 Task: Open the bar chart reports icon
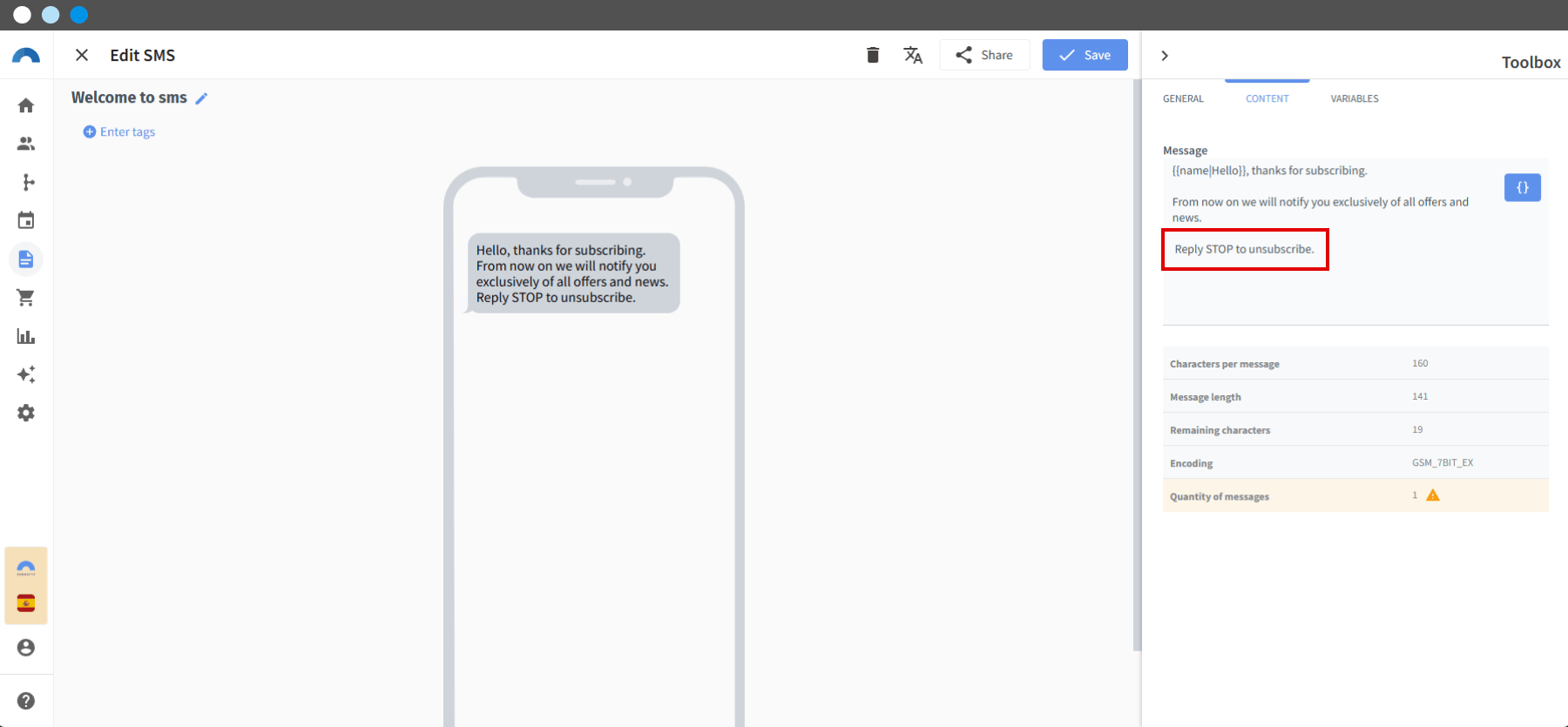(26, 336)
